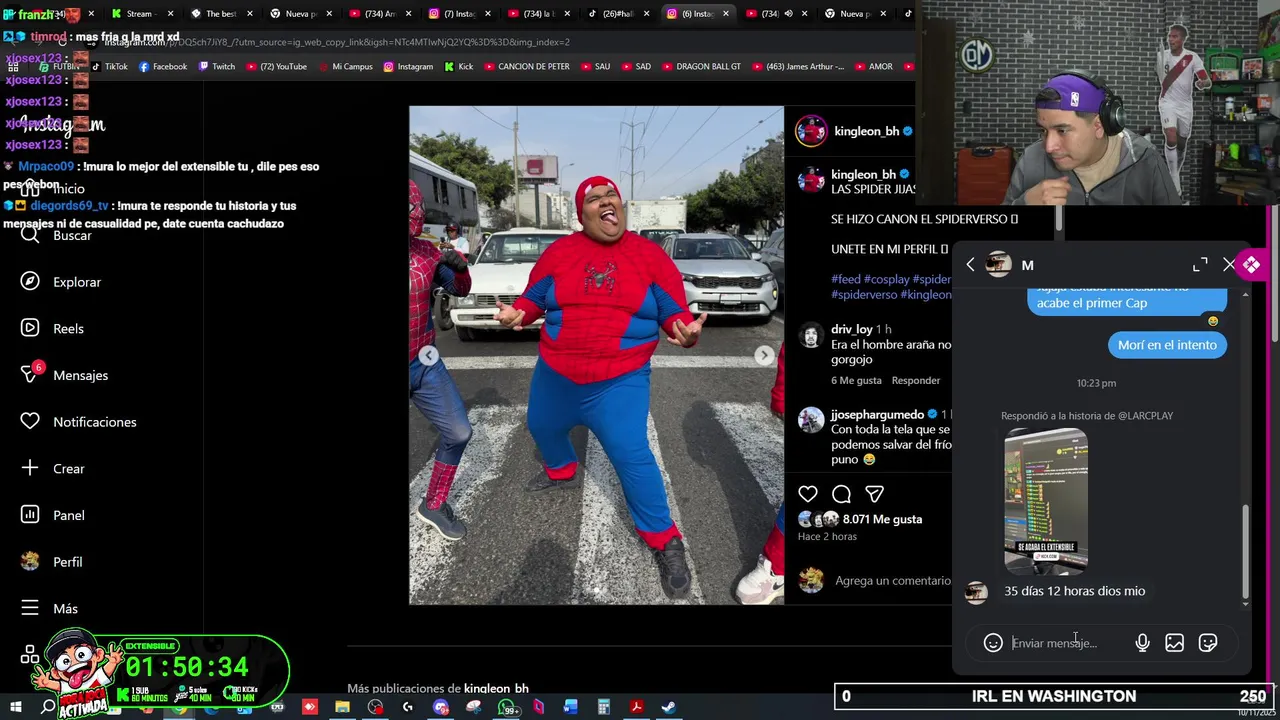Open the Facebook bookmark
Image resolution: width=1280 pixels, height=720 pixels.
pyautogui.click(x=163, y=66)
